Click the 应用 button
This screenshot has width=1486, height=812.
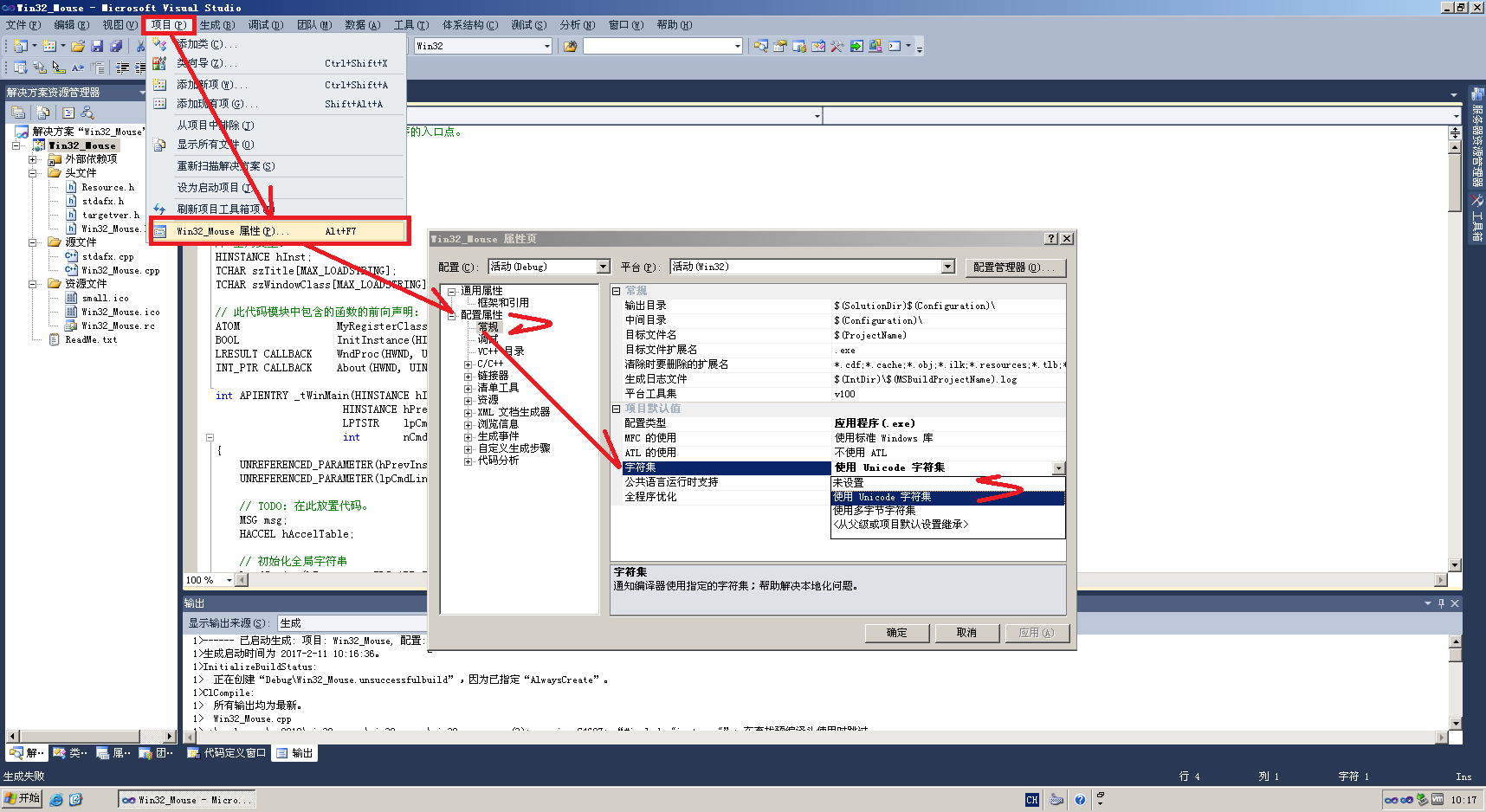pos(1037,633)
